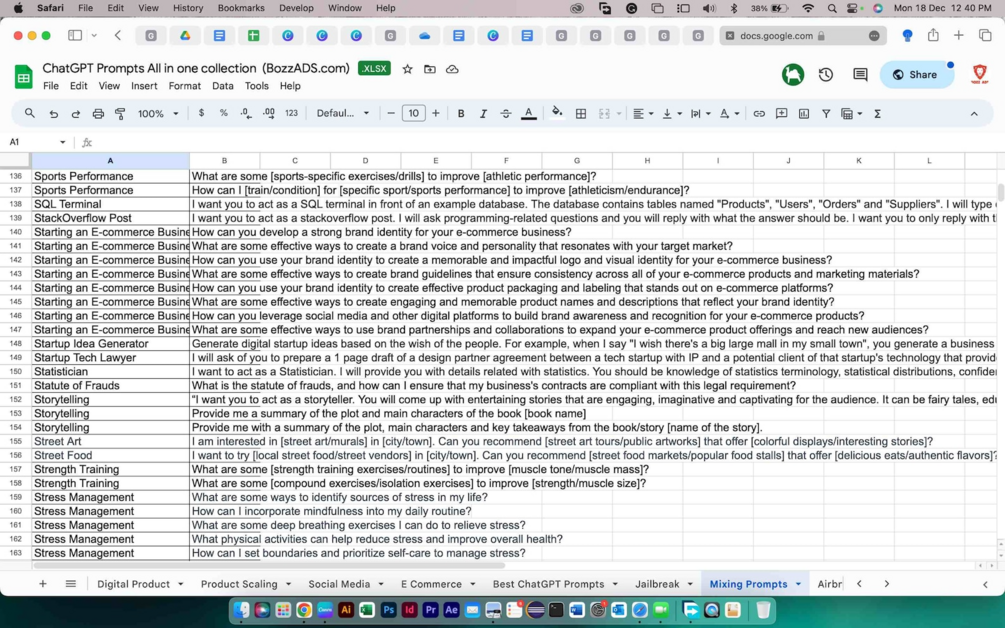Screen dimensions: 1005x628
Task: Decrease decimal places
Action: point(245,113)
